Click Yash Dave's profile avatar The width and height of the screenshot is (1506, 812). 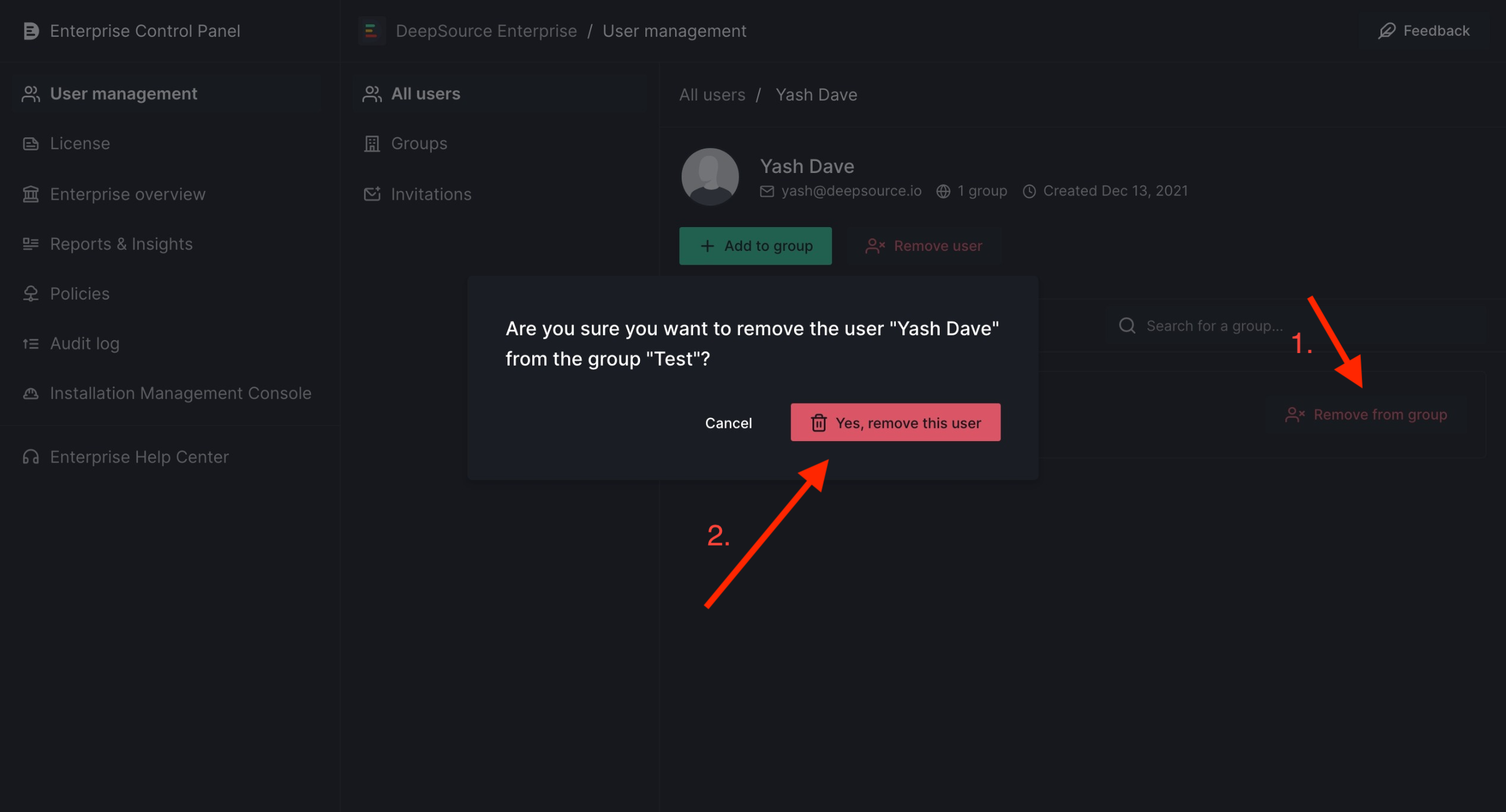pyautogui.click(x=710, y=176)
